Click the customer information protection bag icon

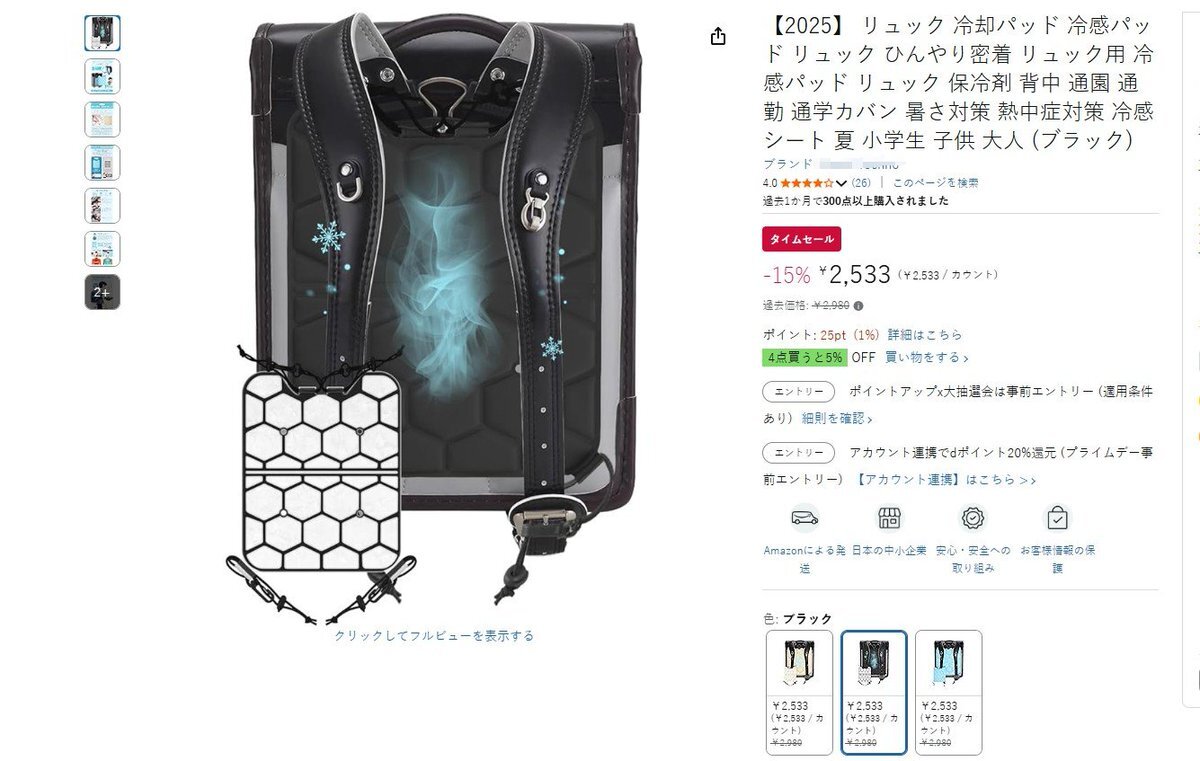tap(1057, 518)
